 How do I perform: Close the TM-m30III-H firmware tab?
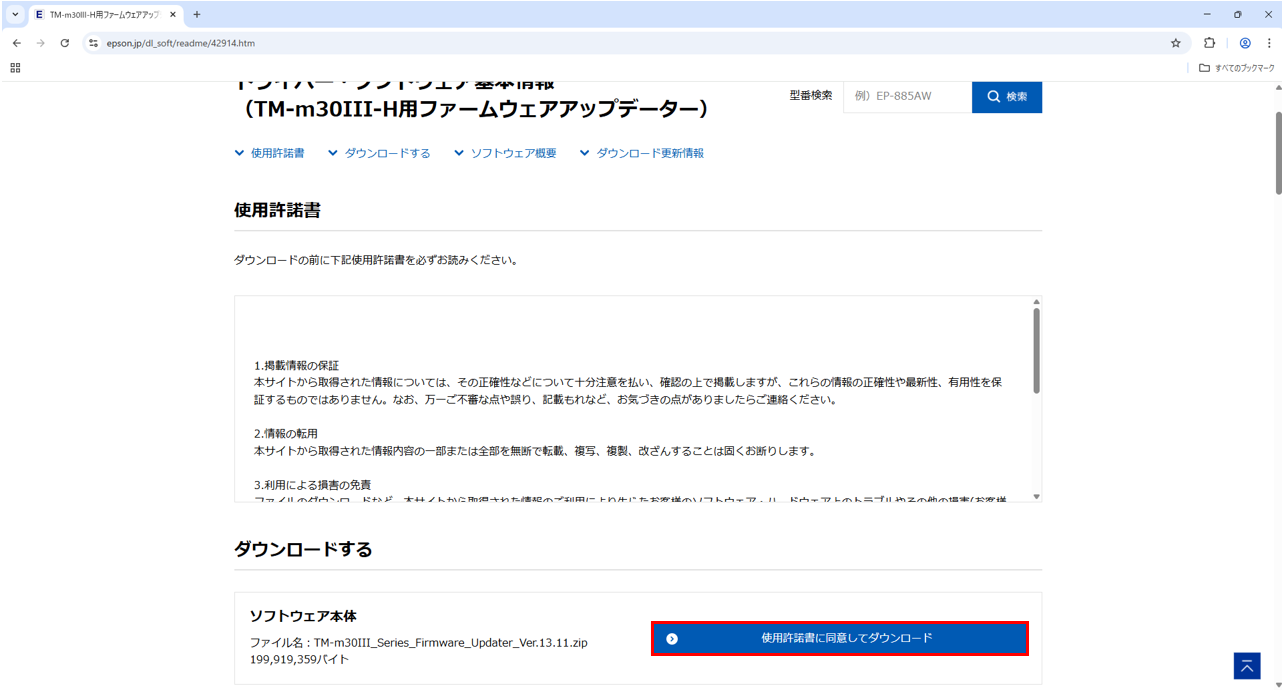[x=172, y=15]
